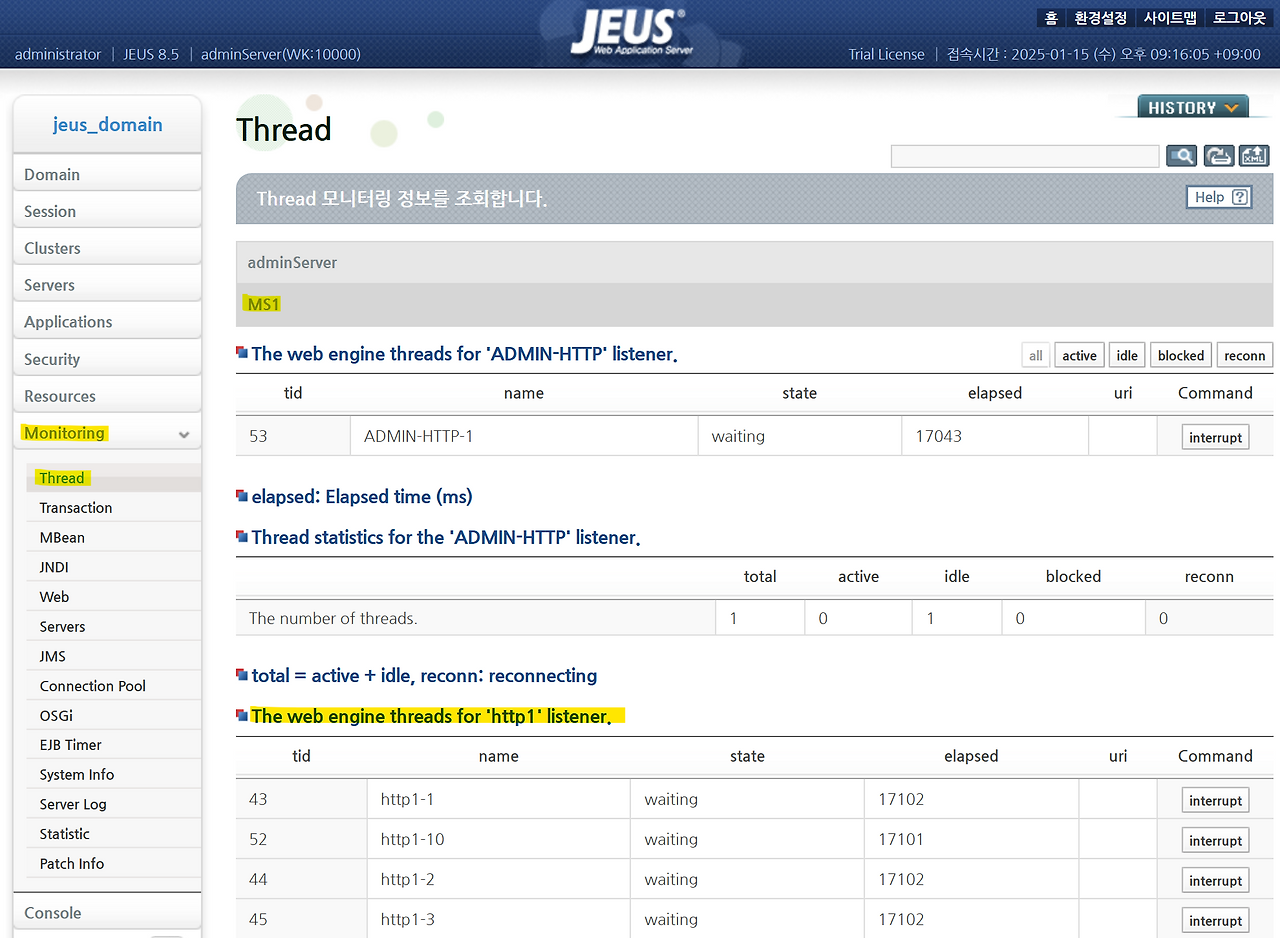This screenshot has height=938, width=1280.
Task: Click the refresh/print icon beside the search
Action: click(1218, 155)
